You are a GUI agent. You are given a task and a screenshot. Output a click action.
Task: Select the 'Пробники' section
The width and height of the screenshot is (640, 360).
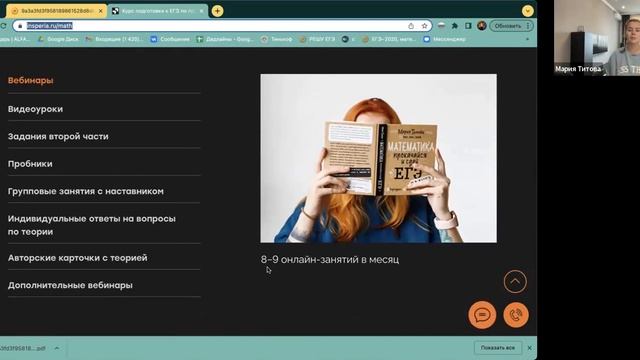(30, 164)
